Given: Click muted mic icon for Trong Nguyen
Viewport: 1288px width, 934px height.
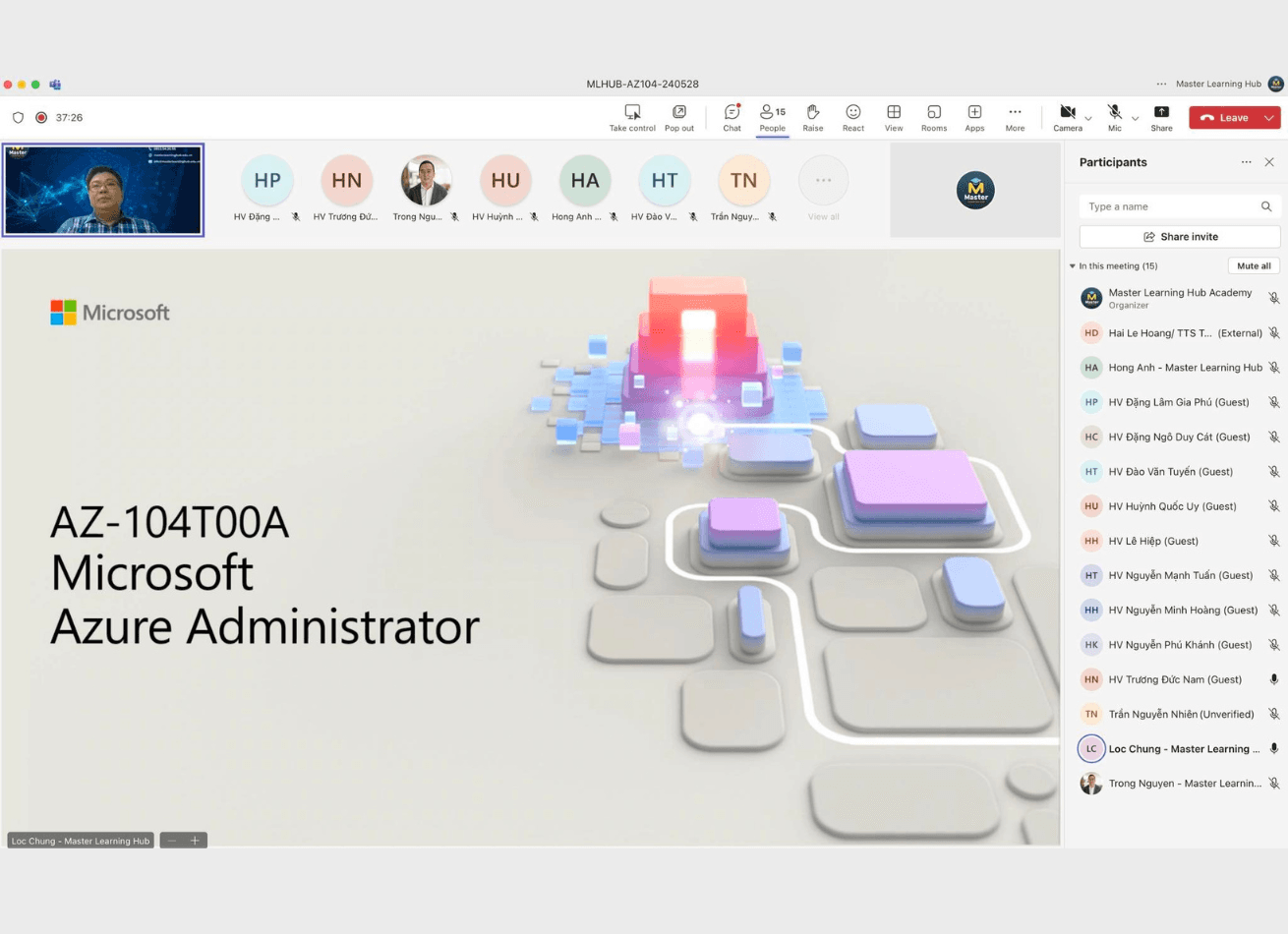Looking at the screenshot, I should [x=1274, y=784].
